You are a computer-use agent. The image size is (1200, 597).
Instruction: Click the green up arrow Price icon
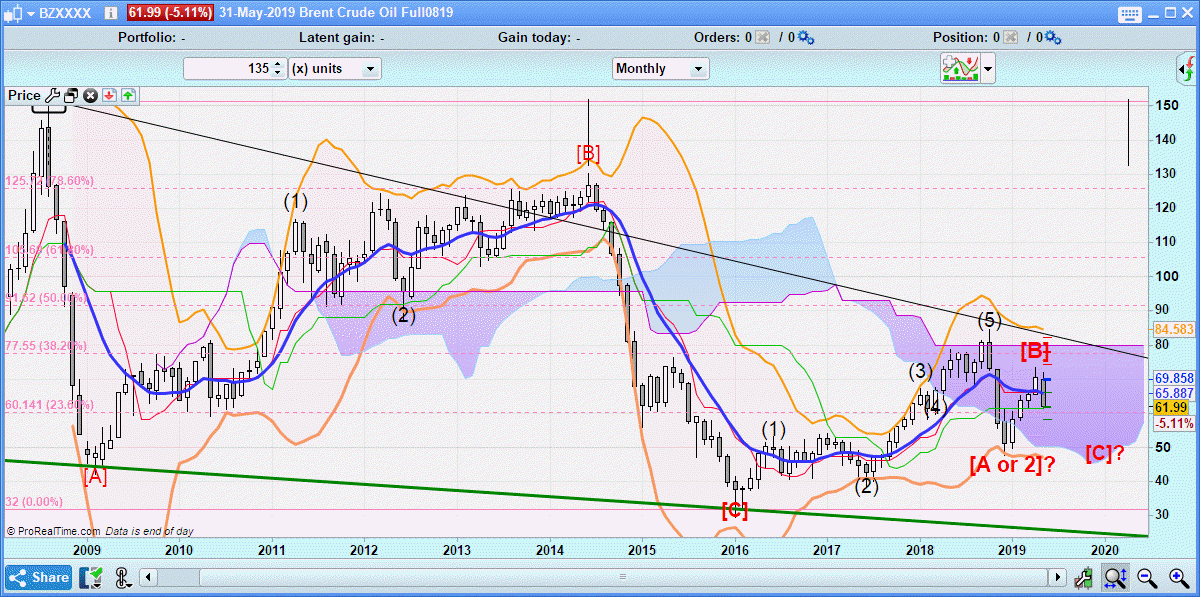point(129,96)
